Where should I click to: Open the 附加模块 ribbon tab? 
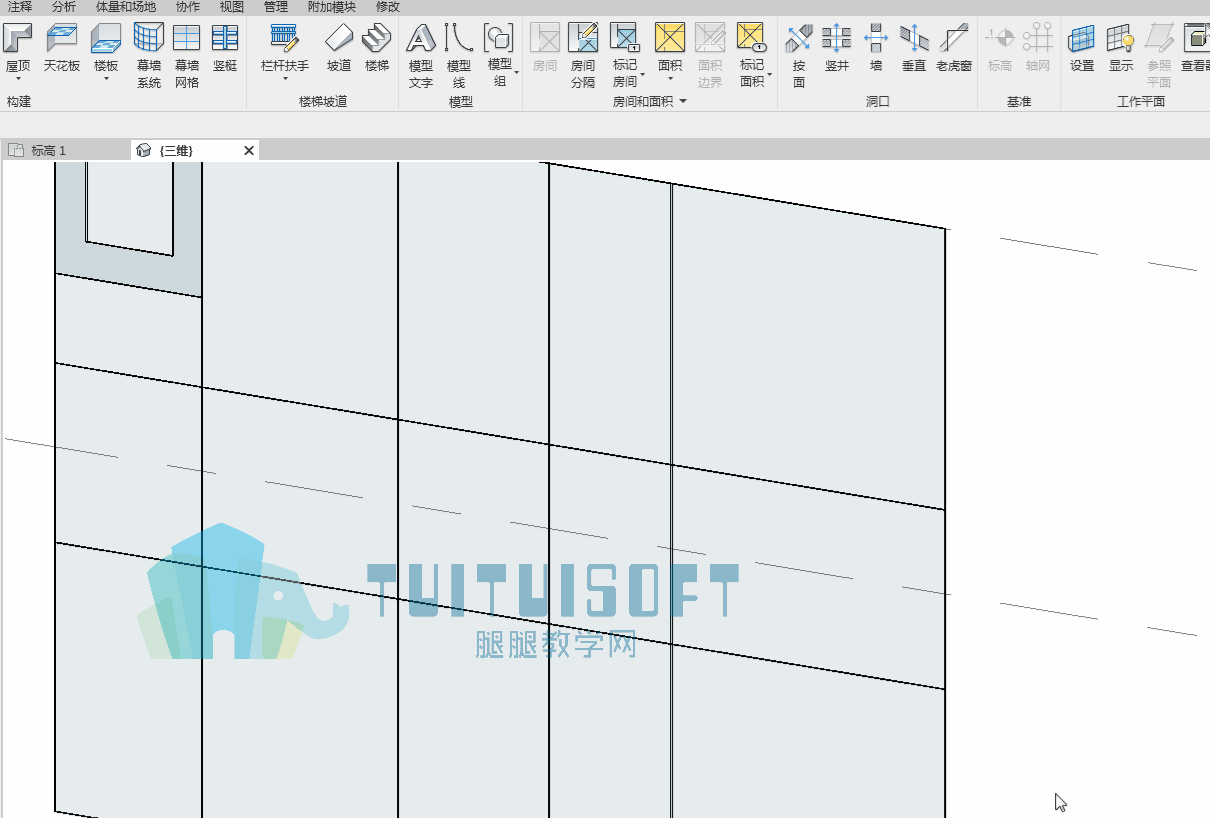point(332,7)
